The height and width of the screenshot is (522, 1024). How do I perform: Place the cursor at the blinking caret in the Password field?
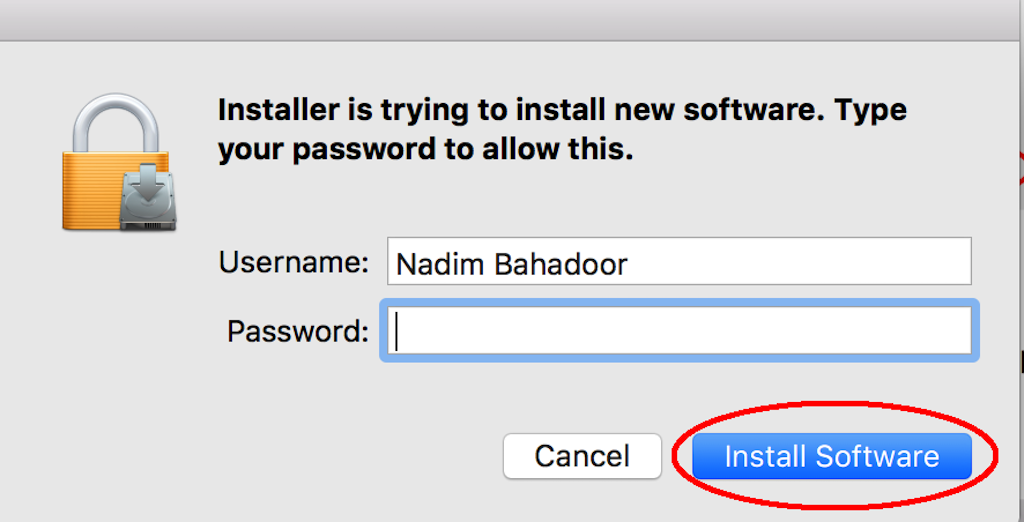pos(396,330)
